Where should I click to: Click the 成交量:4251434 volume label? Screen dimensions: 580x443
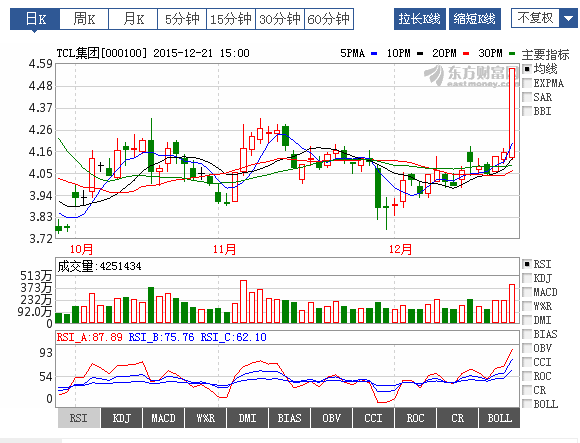pos(99,266)
